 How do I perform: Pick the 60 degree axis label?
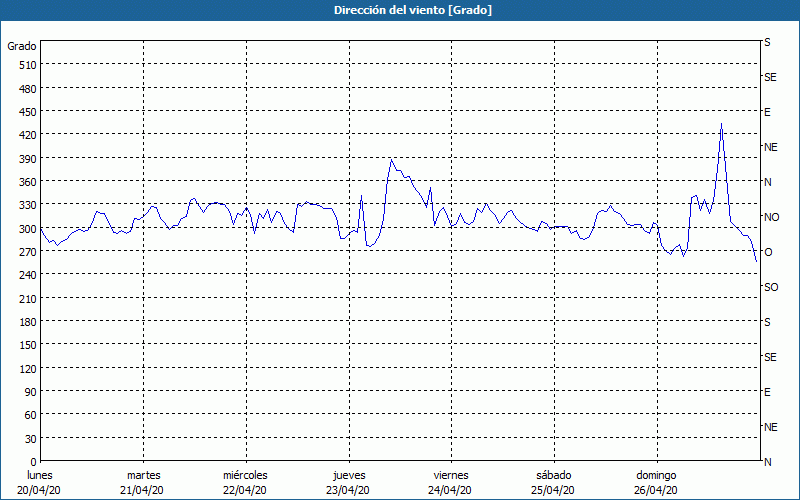point(31,415)
